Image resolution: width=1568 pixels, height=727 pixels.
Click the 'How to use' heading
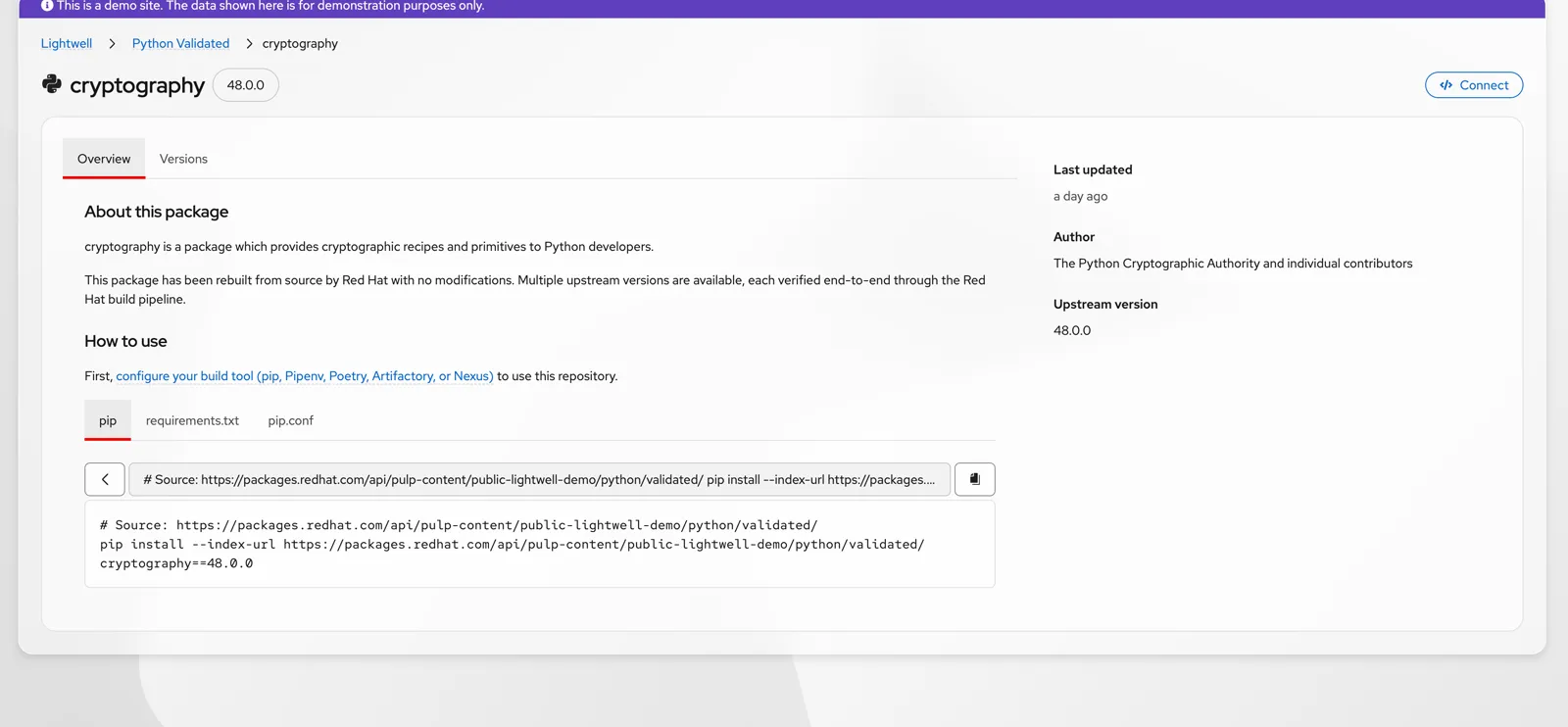[125, 341]
